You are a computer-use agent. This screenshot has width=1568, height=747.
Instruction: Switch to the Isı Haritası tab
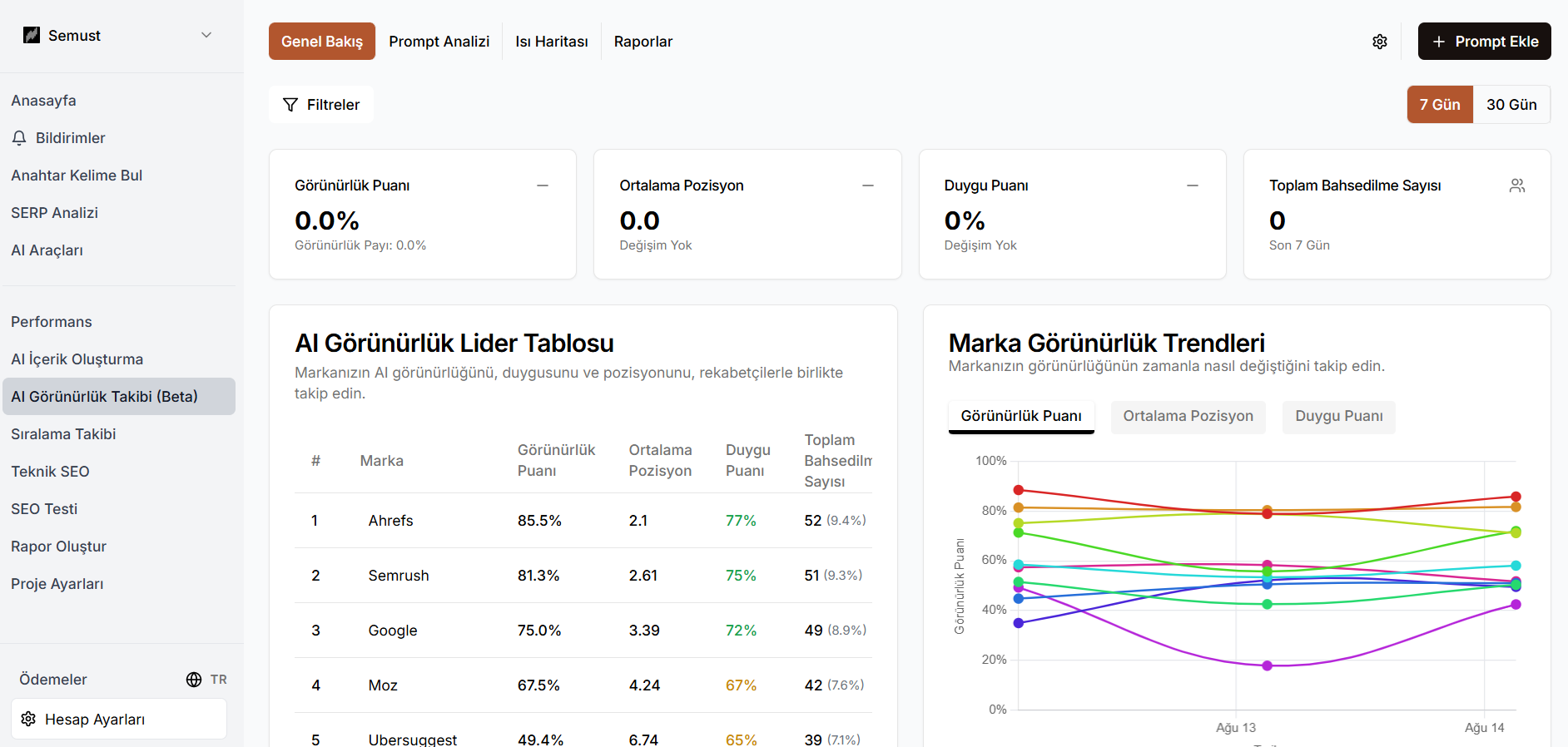click(551, 42)
